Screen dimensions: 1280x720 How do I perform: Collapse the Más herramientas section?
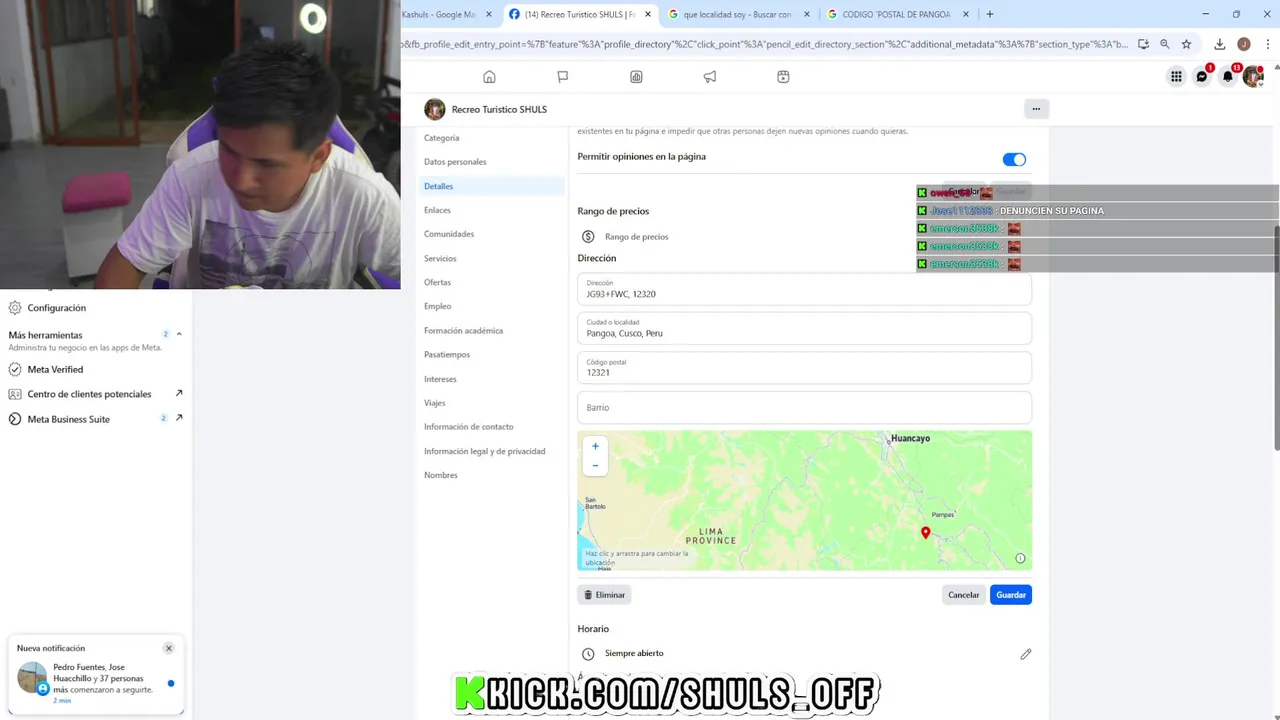pos(179,334)
